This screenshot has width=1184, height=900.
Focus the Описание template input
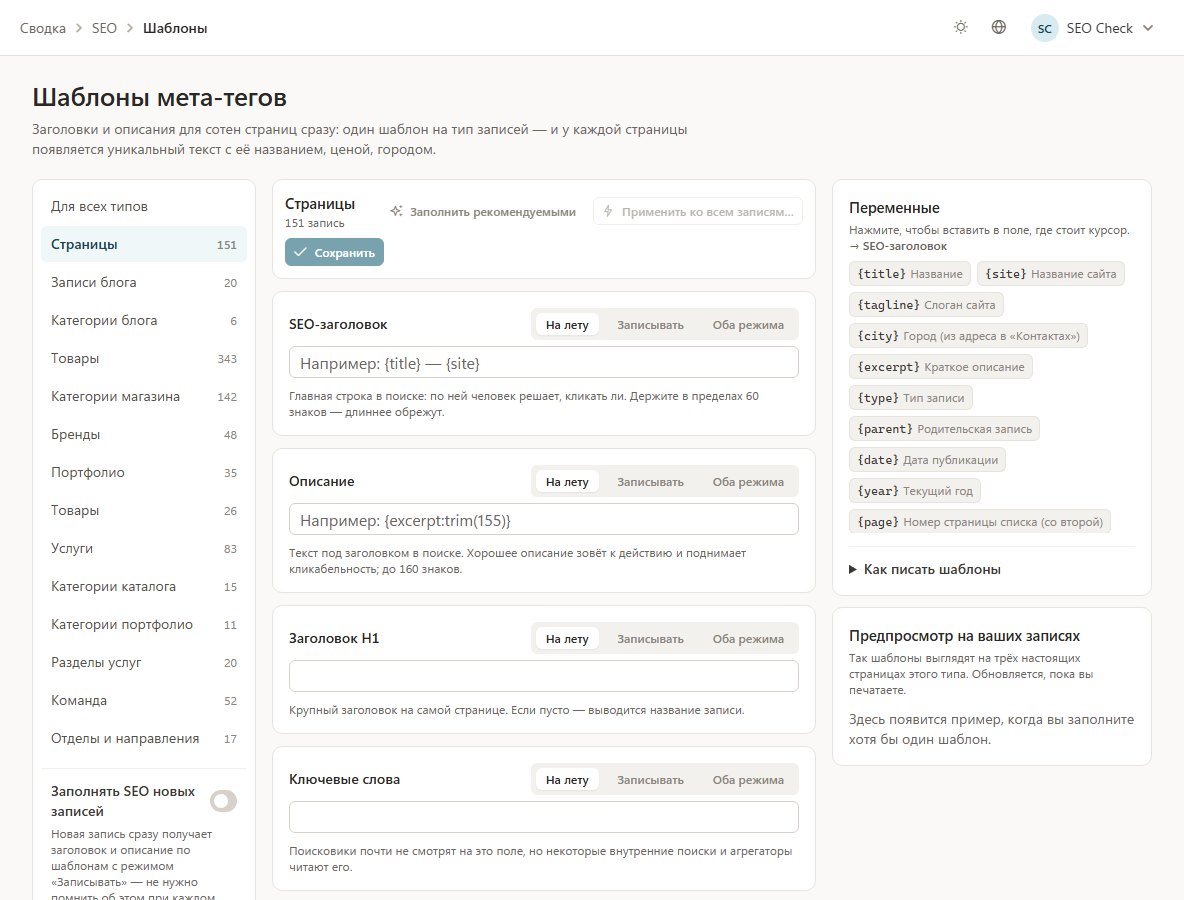pyautogui.click(x=544, y=519)
